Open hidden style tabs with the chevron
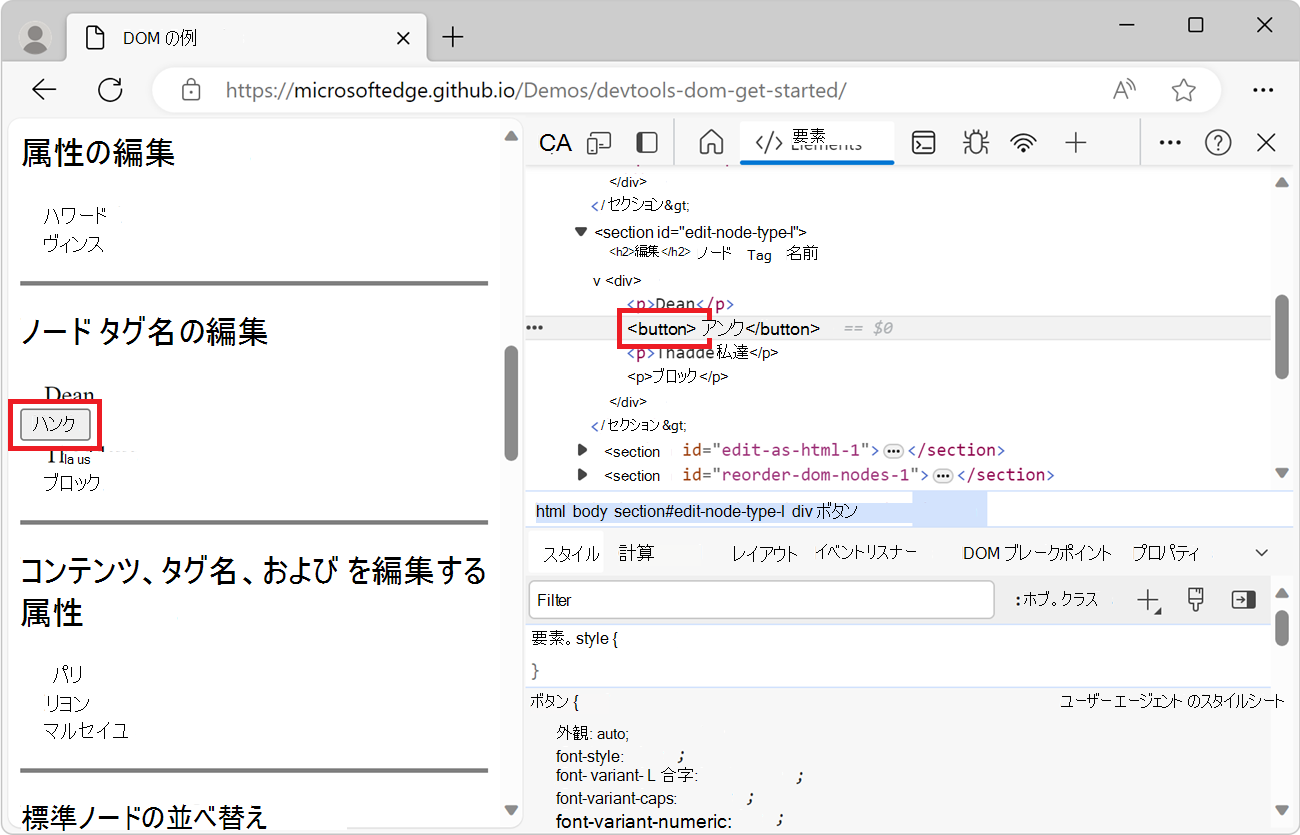 click(1259, 551)
